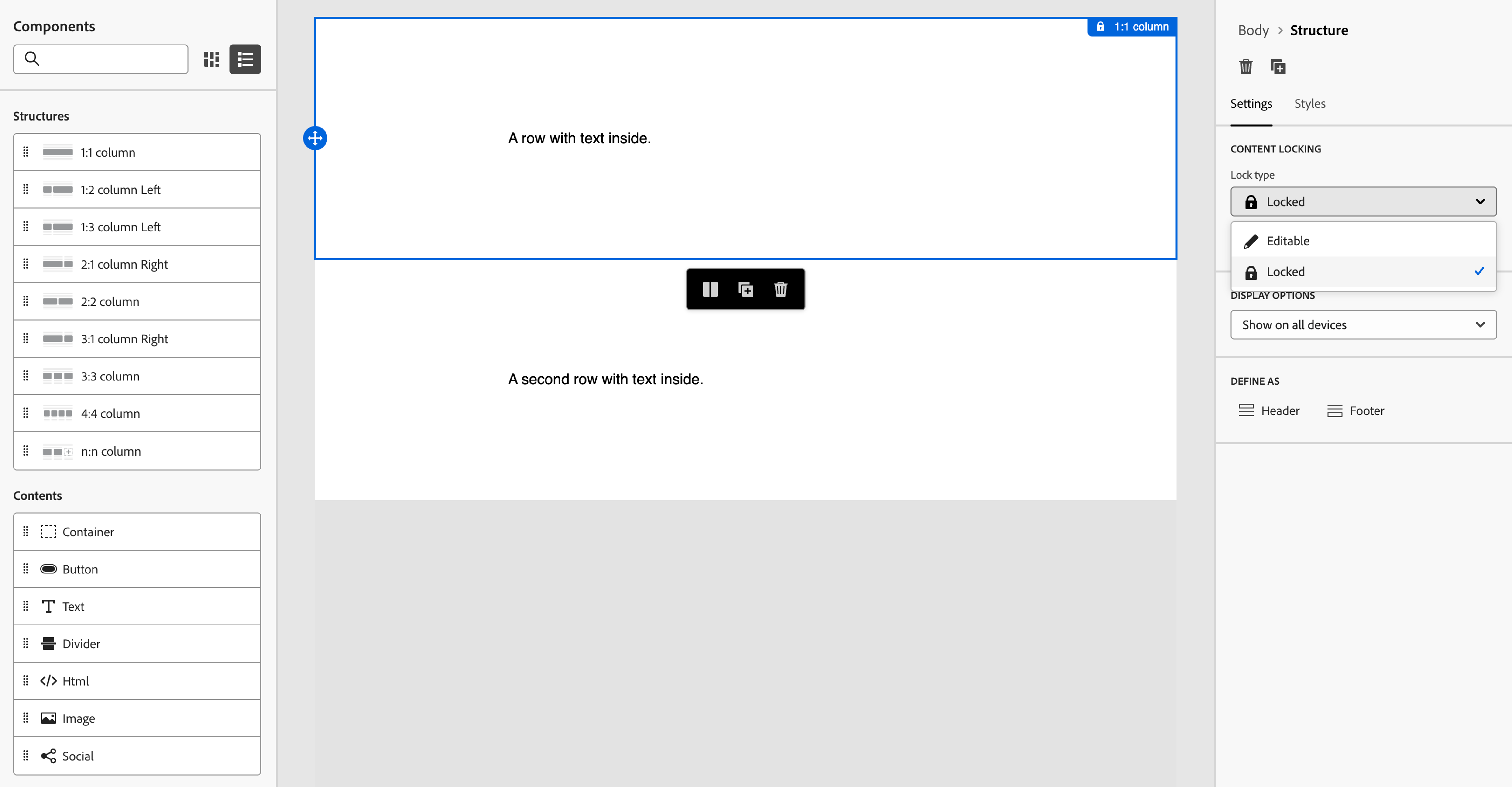Click drag grip of 1:1 column structure
This screenshot has height=787, width=1512.
[x=26, y=152]
